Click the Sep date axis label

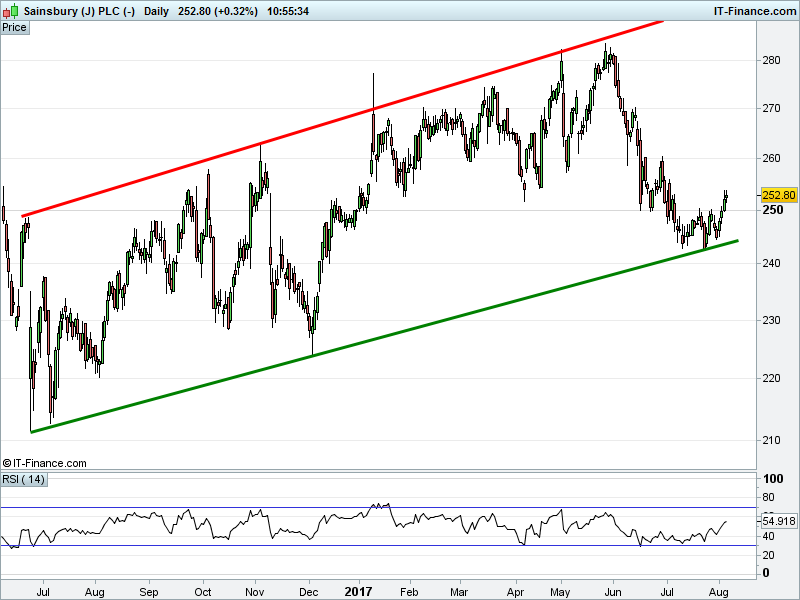(x=149, y=592)
